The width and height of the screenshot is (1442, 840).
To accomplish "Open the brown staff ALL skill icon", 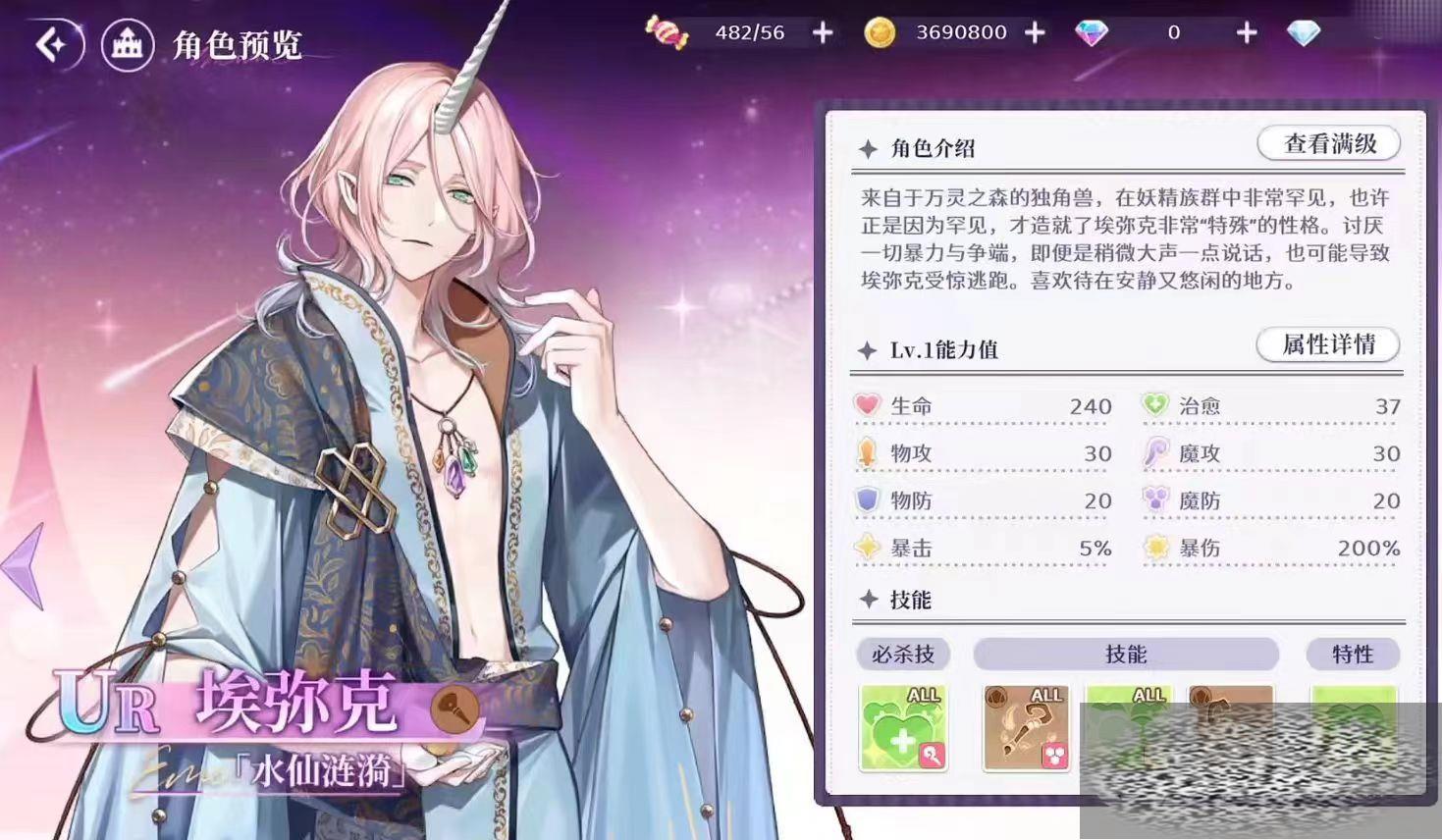I will [1026, 728].
